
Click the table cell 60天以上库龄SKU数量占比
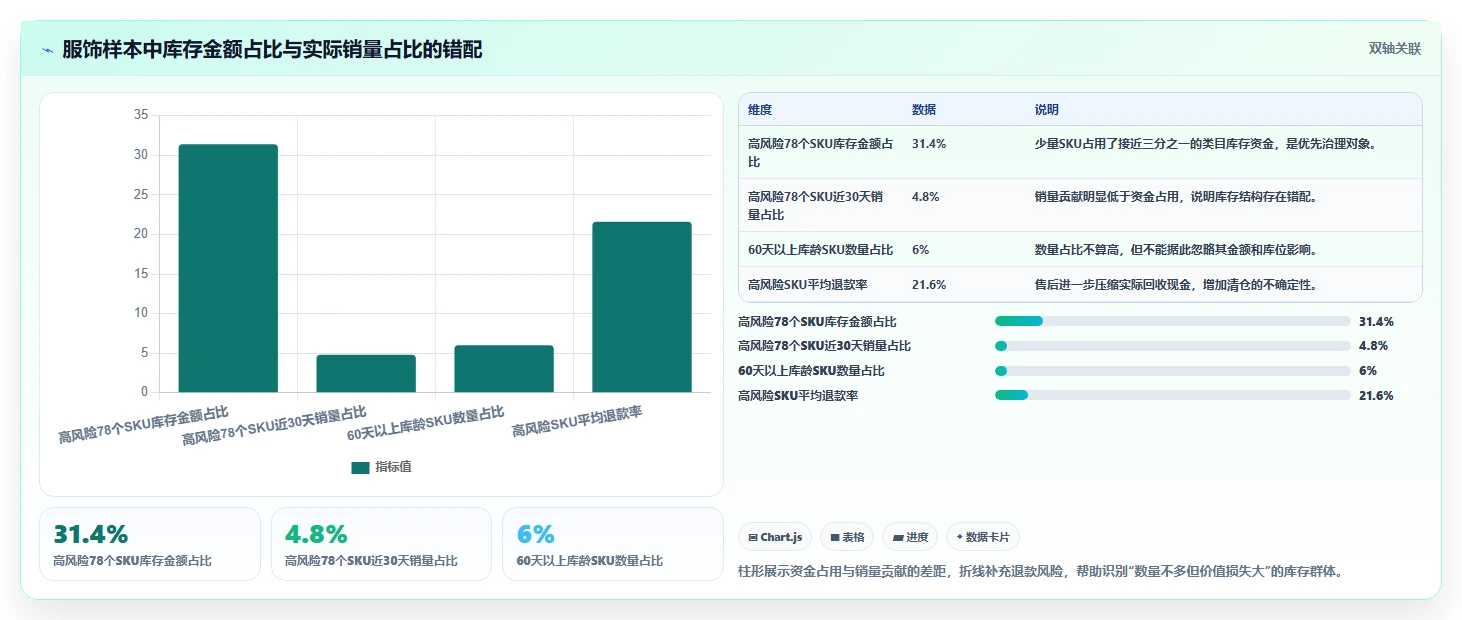820,250
